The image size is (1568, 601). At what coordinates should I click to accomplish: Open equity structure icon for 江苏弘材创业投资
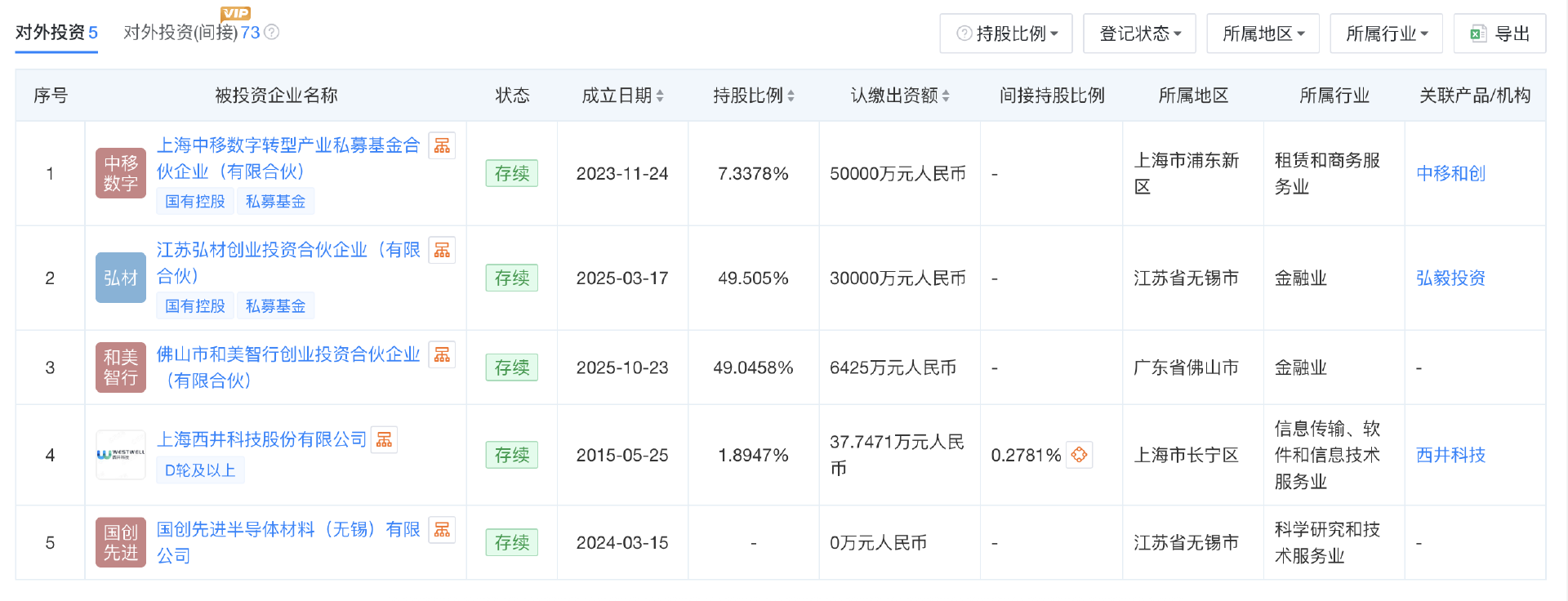(442, 250)
